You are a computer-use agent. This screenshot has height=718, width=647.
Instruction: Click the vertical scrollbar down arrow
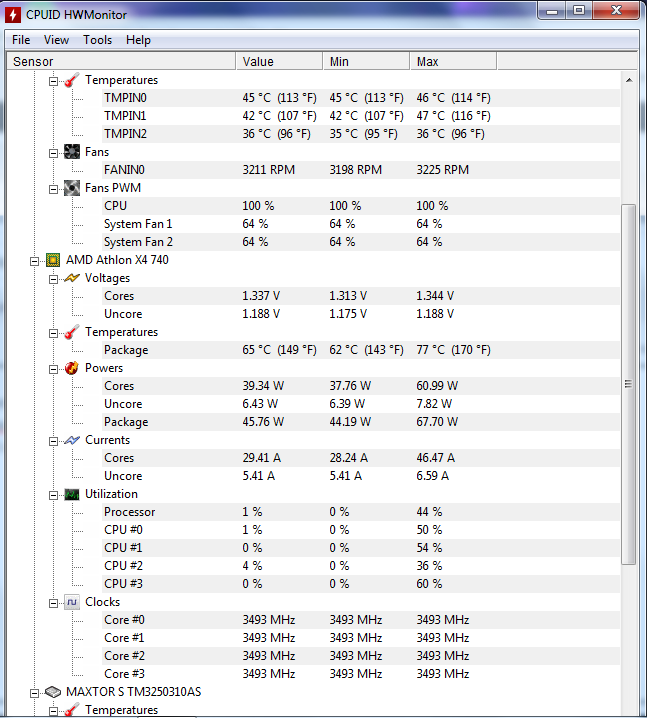(629, 708)
